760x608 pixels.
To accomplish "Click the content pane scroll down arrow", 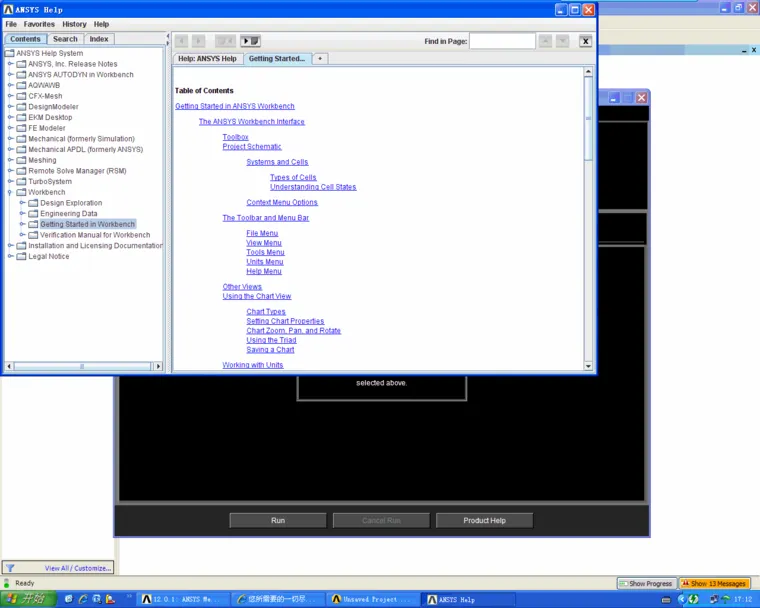I will coord(588,366).
